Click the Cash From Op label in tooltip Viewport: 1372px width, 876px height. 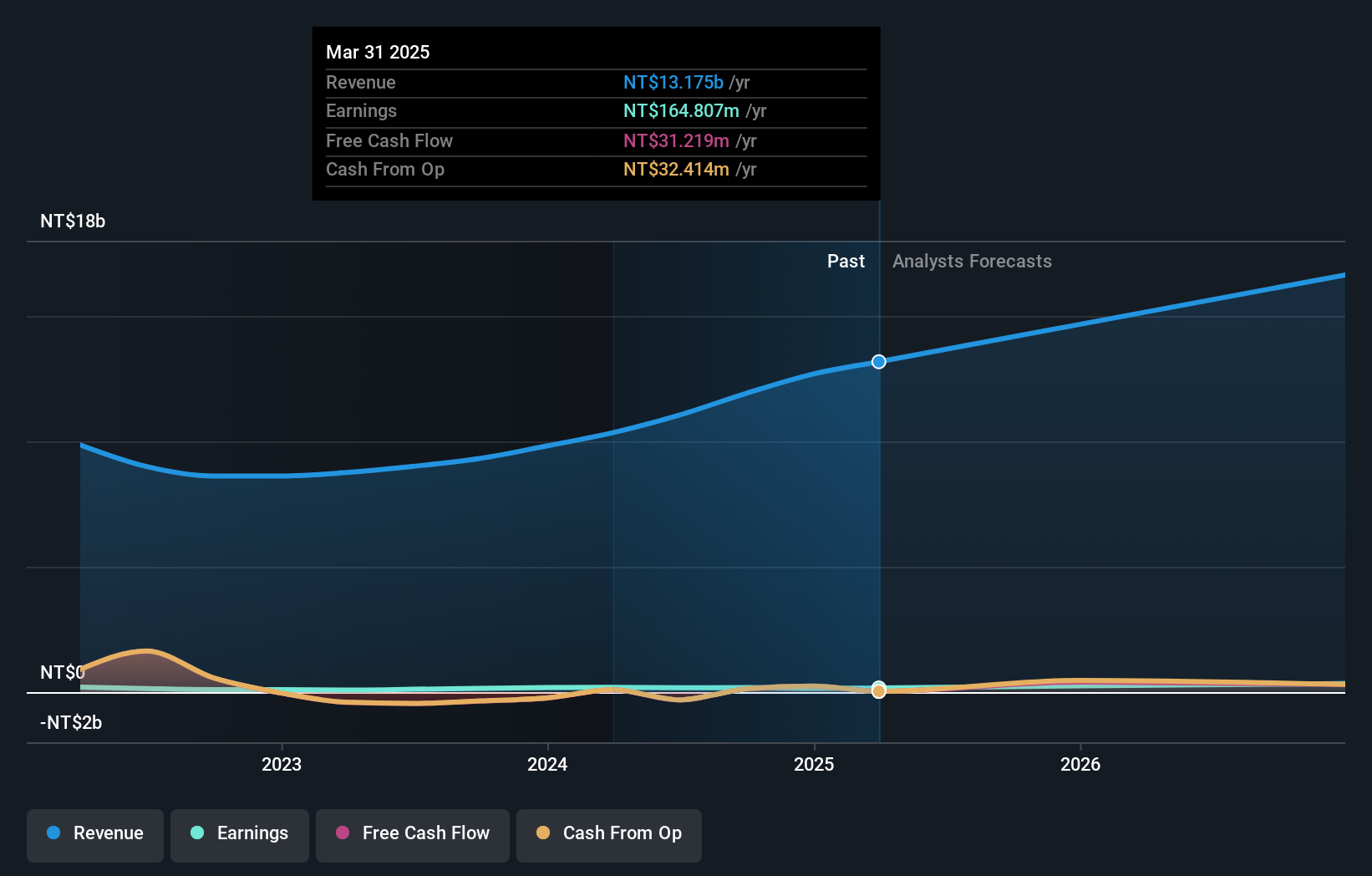click(385, 169)
